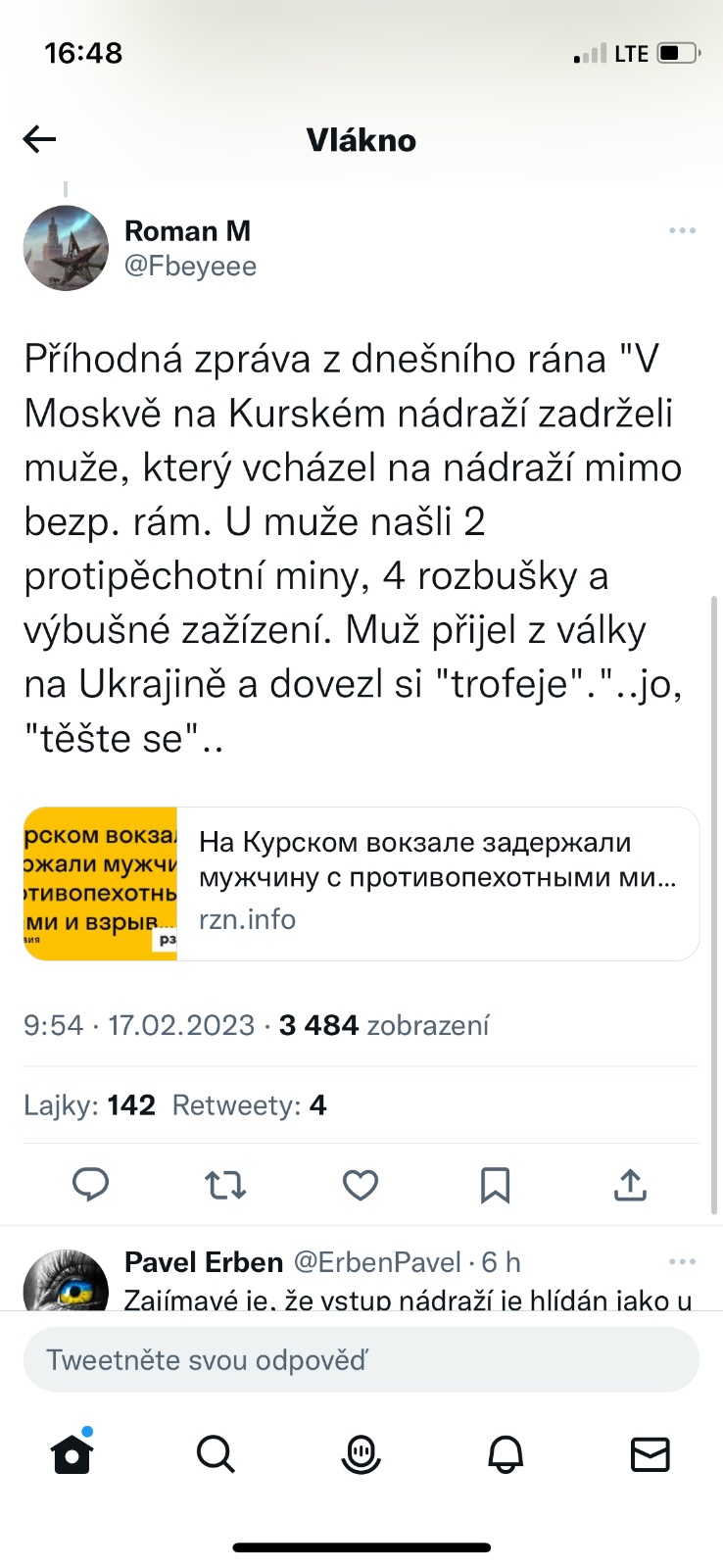Open more options for Pavel Erben's reply

click(x=682, y=1261)
